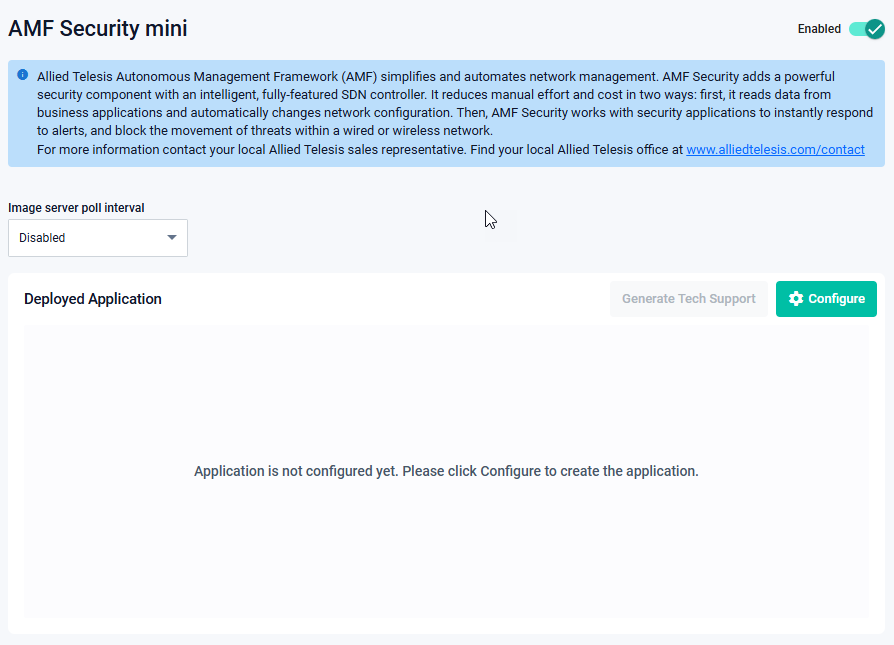Click the gear icon on the Configure button
The image size is (894, 645).
pos(796,299)
